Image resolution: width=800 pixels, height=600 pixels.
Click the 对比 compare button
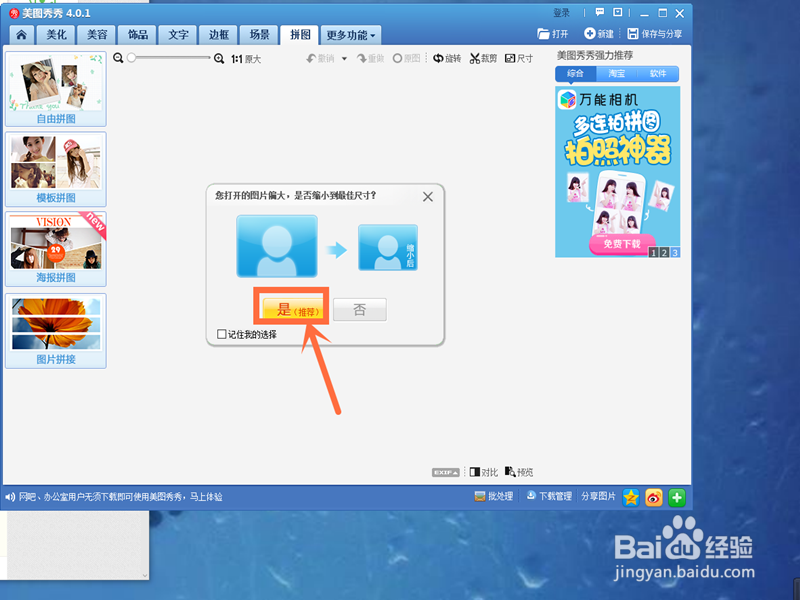pyautogui.click(x=483, y=472)
